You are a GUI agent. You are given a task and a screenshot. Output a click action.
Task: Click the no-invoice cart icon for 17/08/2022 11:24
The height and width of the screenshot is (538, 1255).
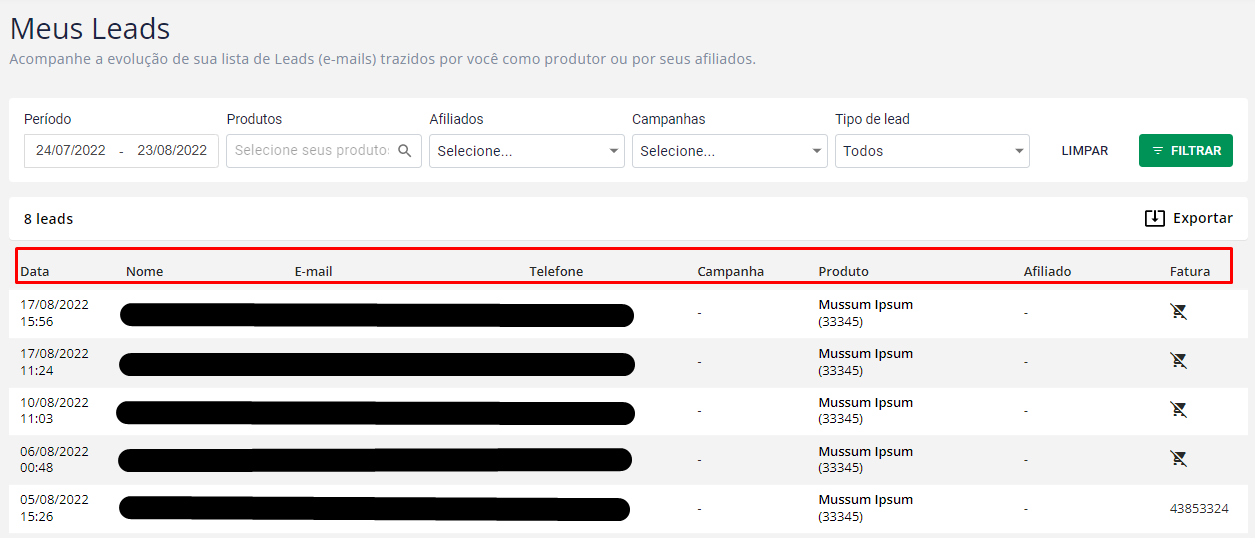click(1179, 361)
